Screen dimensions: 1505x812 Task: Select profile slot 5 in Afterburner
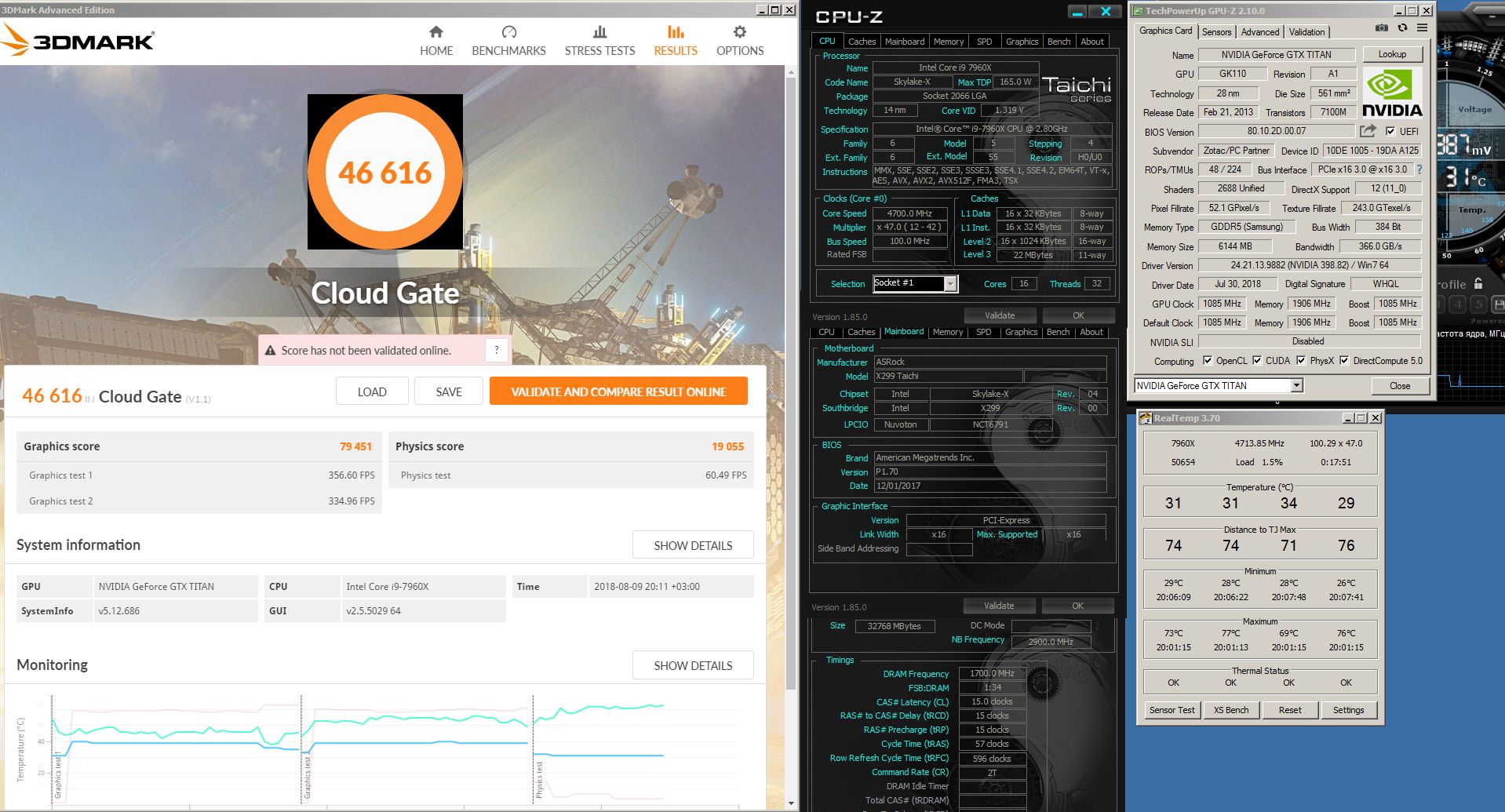[x=1478, y=304]
